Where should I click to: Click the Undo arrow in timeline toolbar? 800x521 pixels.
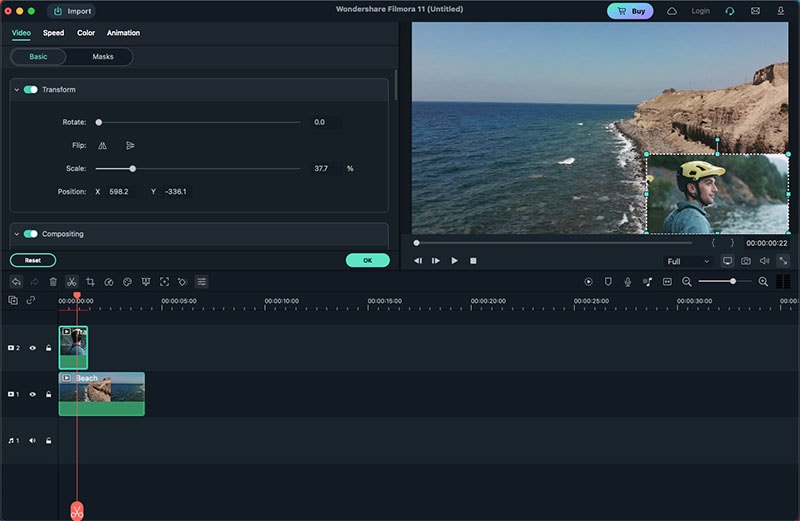coord(16,282)
